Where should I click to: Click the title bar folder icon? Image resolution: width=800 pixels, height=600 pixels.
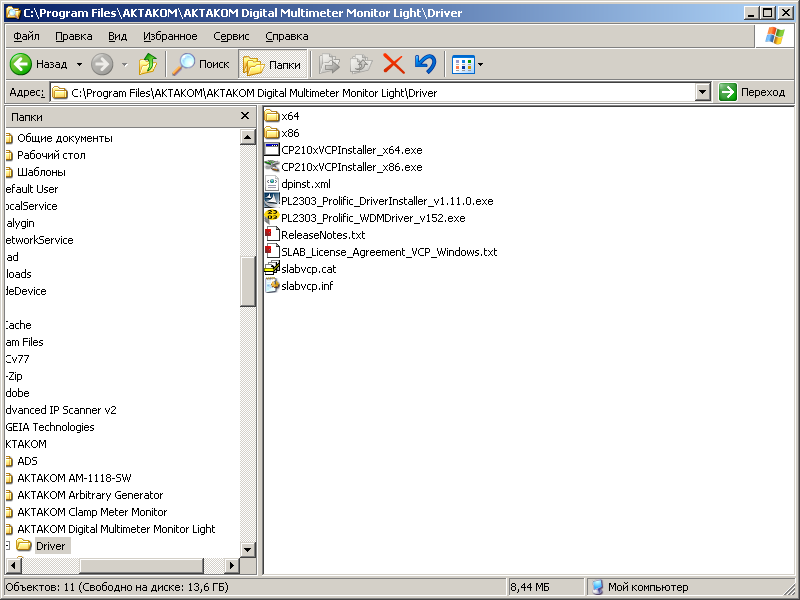13,12
